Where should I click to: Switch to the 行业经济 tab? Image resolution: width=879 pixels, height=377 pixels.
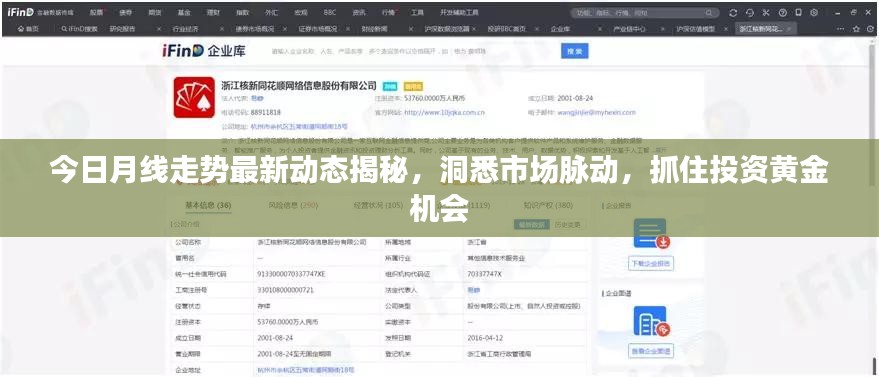186,29
